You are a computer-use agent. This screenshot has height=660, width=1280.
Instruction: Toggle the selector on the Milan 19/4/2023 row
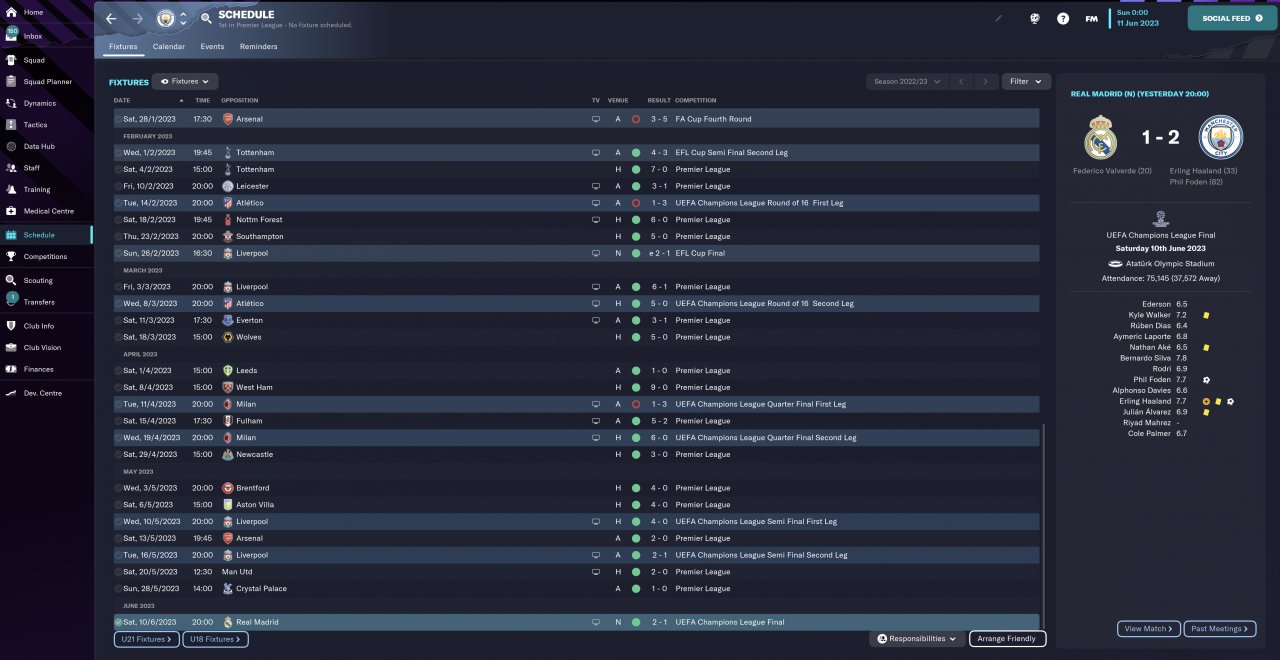tap(118, 437)
